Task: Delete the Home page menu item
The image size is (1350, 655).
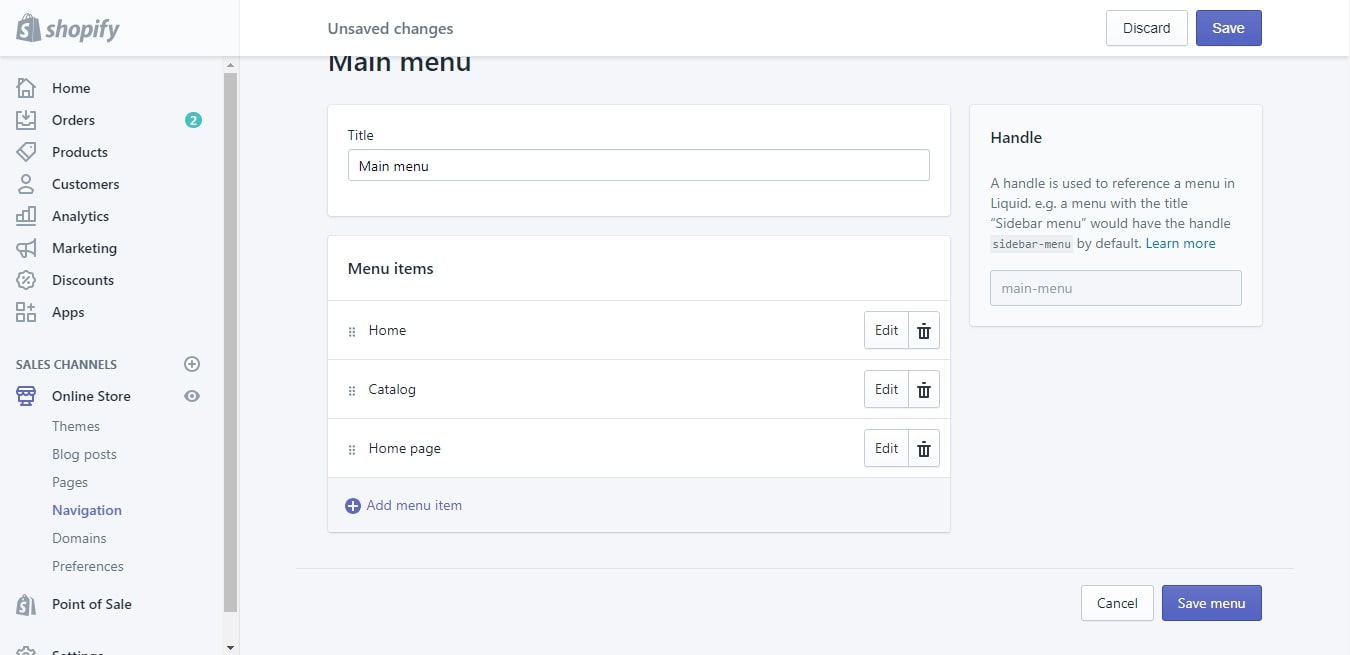Action: (x=924, y=448)
